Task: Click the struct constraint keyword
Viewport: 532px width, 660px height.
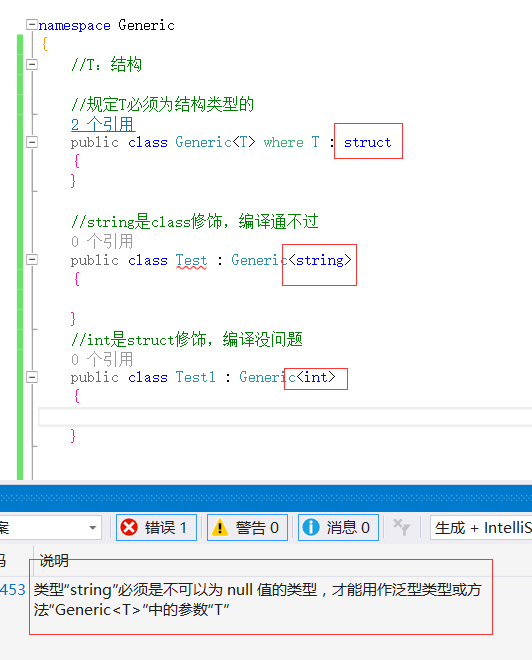Action: pos(367,142)
